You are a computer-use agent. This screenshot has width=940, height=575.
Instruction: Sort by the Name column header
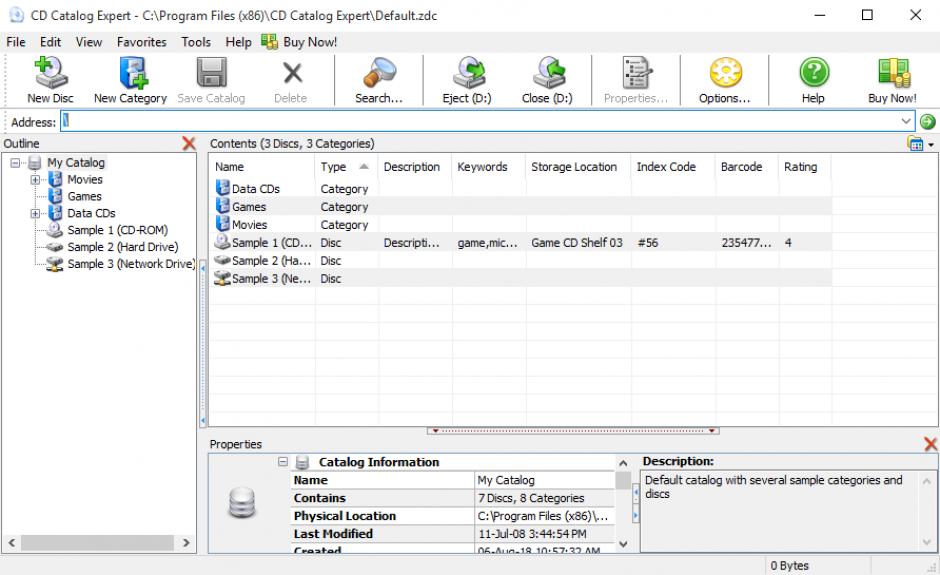click(x=261, y=167)
